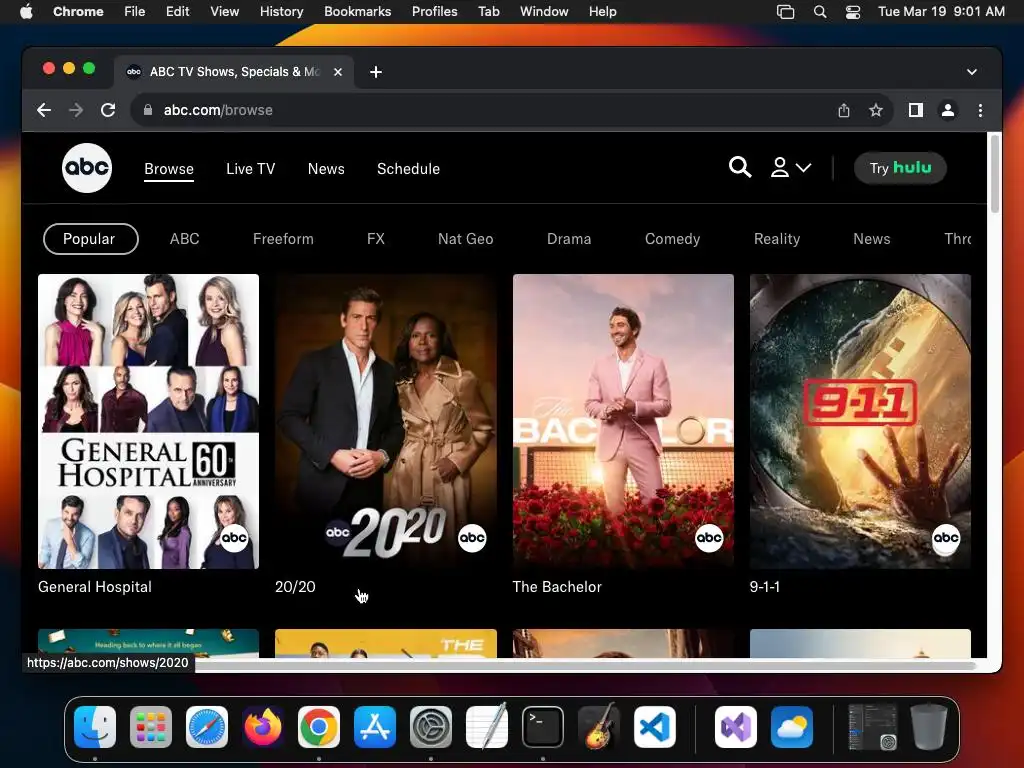Open the 9-1-1 show poster

860,421
